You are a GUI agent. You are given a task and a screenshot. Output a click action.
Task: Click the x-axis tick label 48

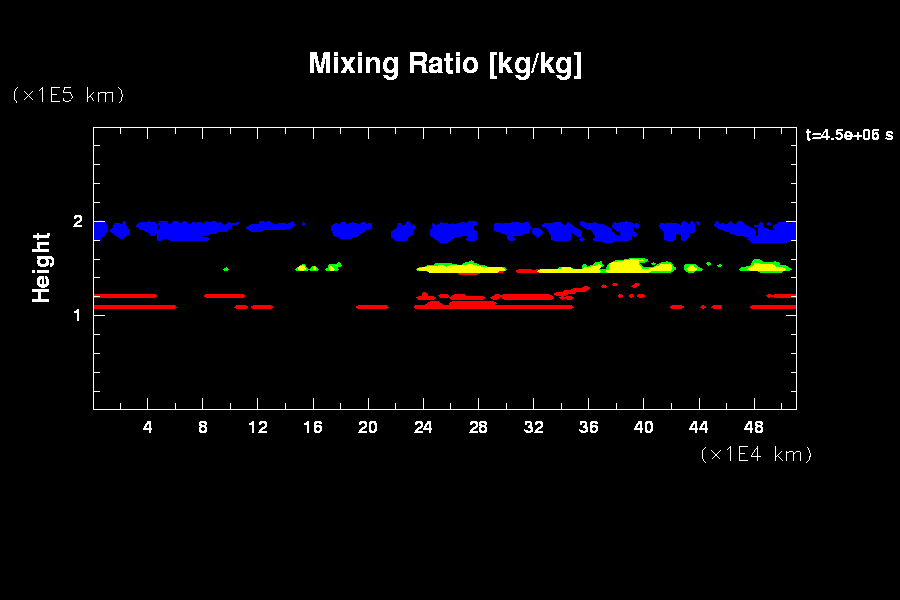coord(754,427)
